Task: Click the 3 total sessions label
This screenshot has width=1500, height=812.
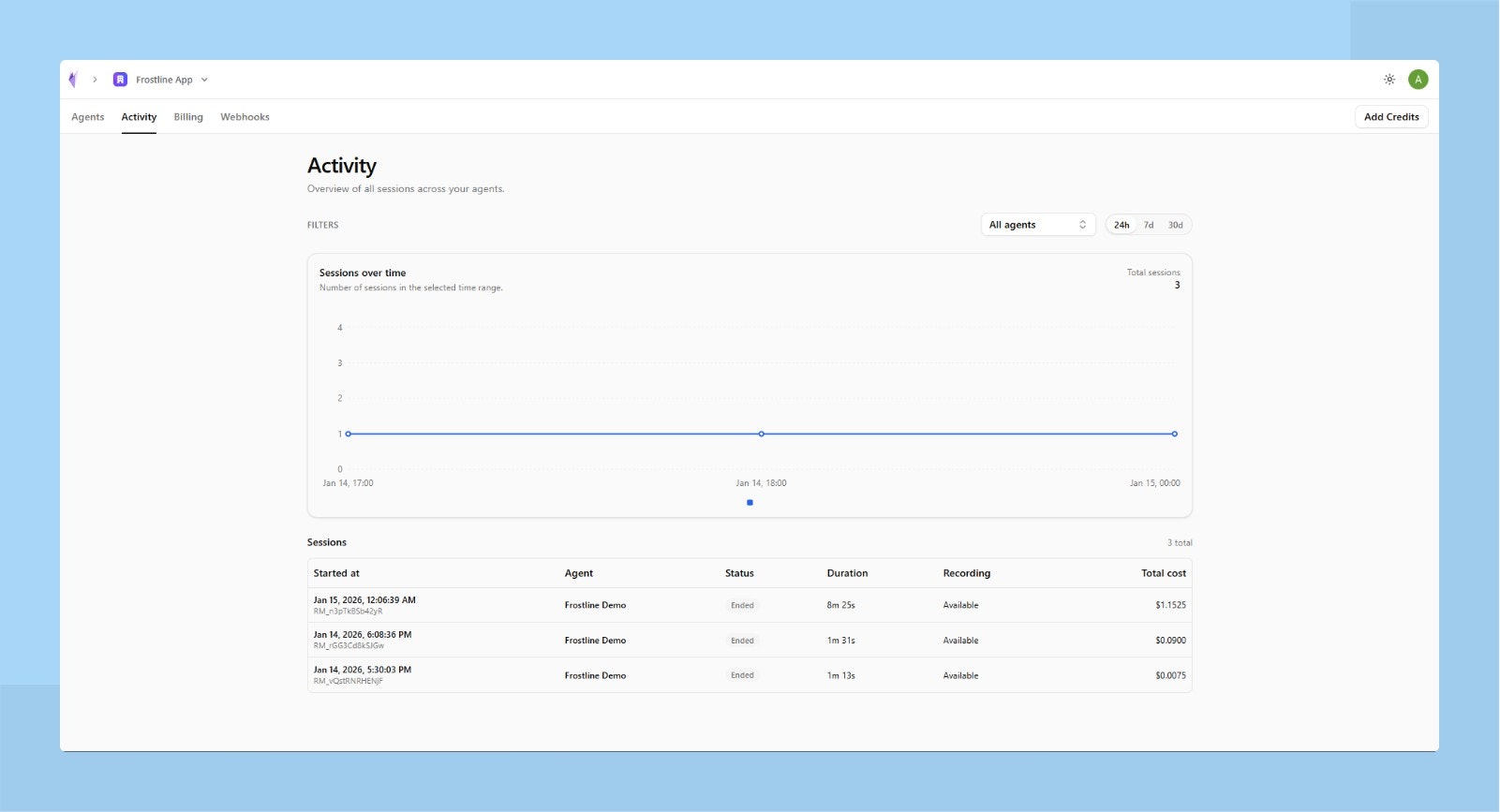Action: point(1180,543)
